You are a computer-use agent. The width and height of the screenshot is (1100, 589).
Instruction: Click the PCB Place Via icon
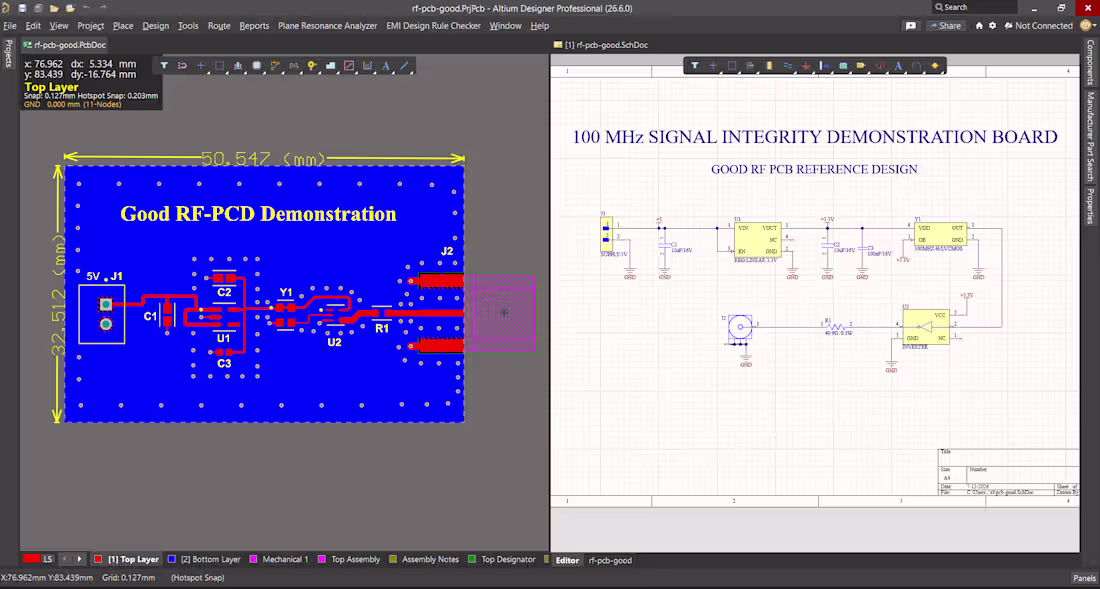coord(312,66)
